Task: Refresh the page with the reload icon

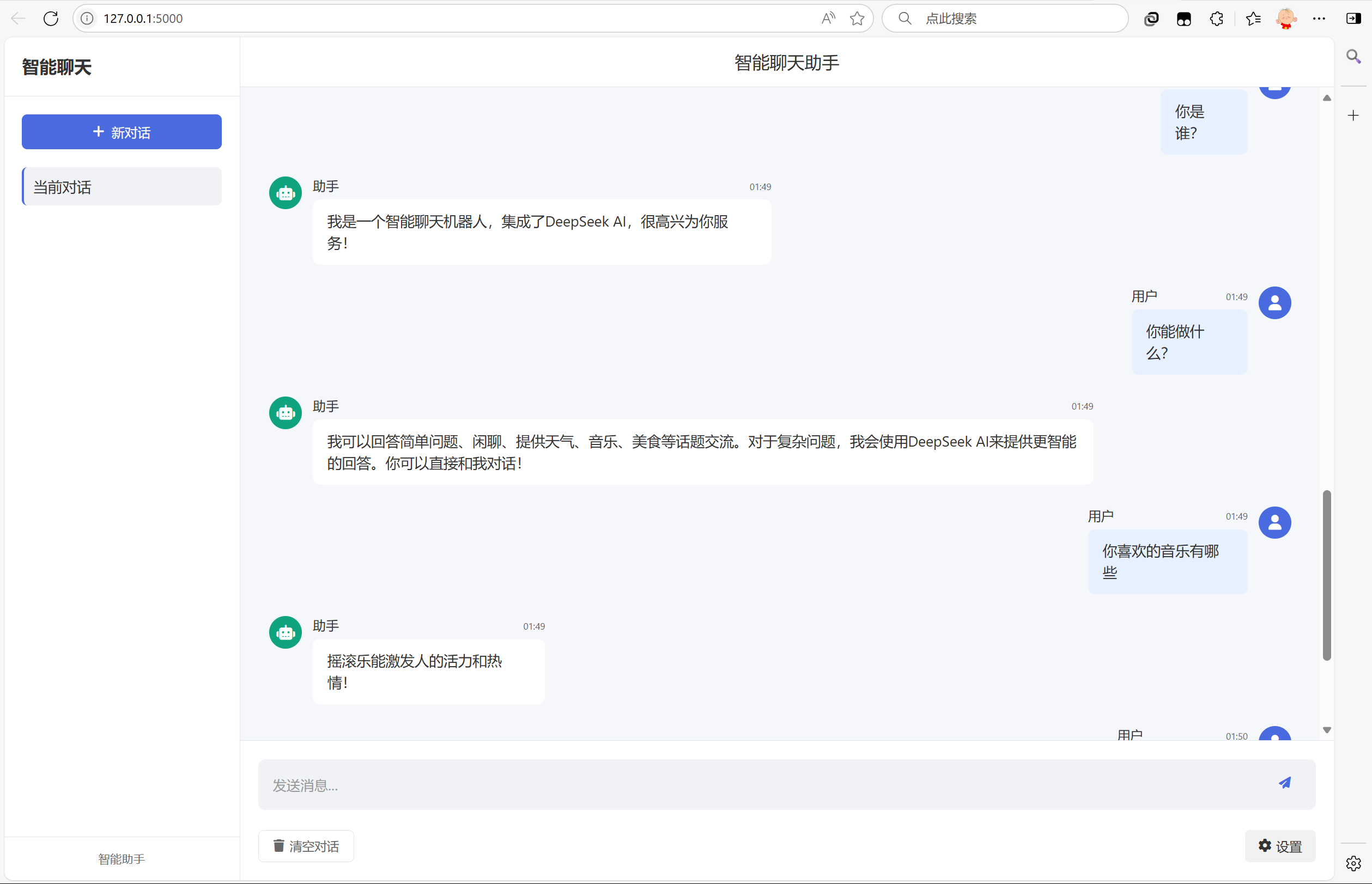Action: click(x=51, y=19)
